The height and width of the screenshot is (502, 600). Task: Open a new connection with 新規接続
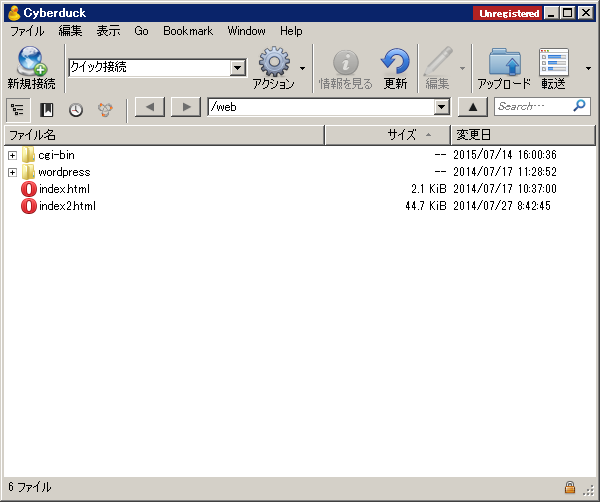pyautogui.click(x=31, y=68)
